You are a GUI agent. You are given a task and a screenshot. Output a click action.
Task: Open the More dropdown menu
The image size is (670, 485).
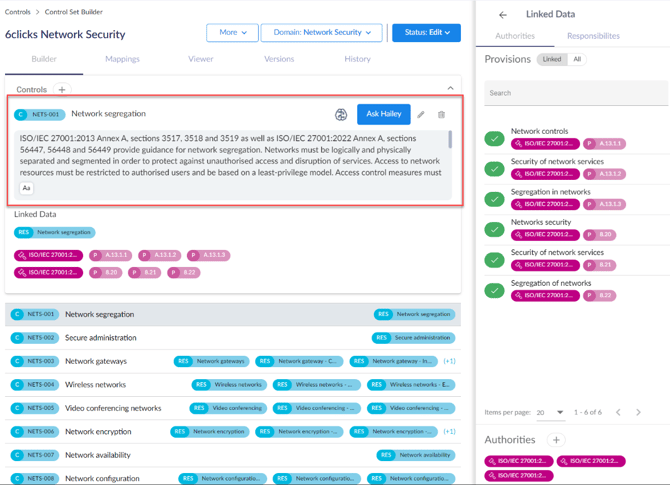(x=232, y=33)
